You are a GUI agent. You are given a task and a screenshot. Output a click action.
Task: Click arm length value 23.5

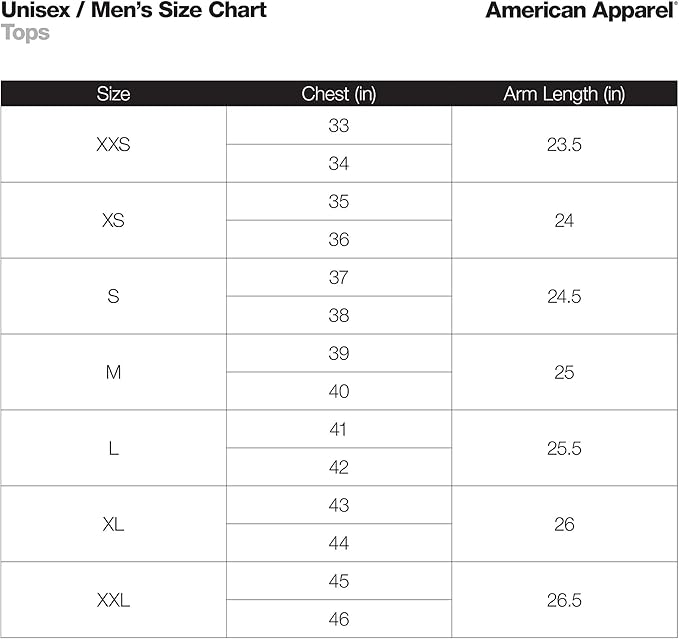point(564,145)
